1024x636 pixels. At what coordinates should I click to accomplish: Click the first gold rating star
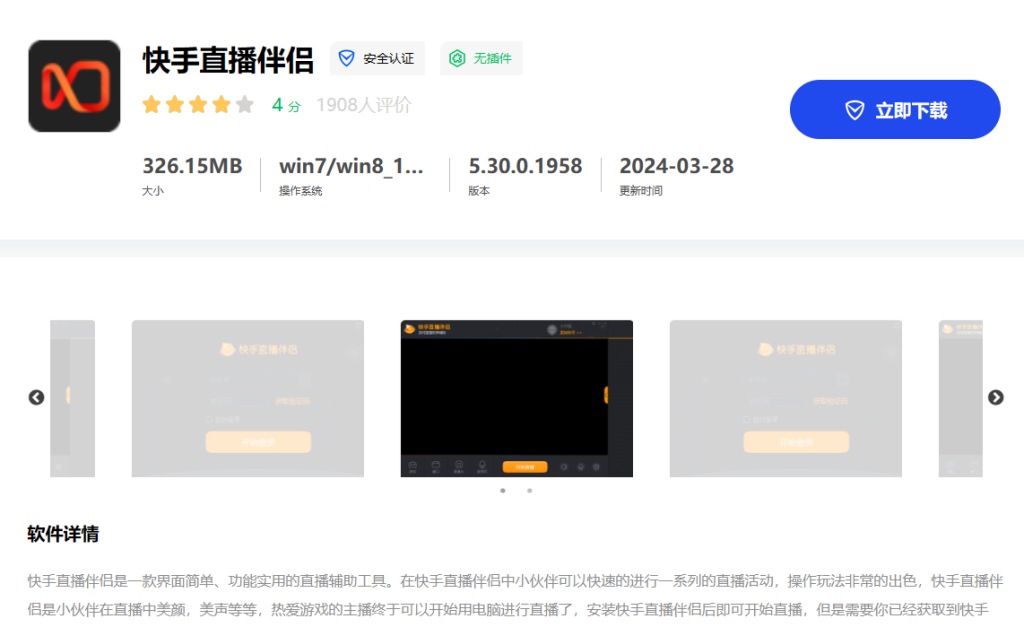152,103
